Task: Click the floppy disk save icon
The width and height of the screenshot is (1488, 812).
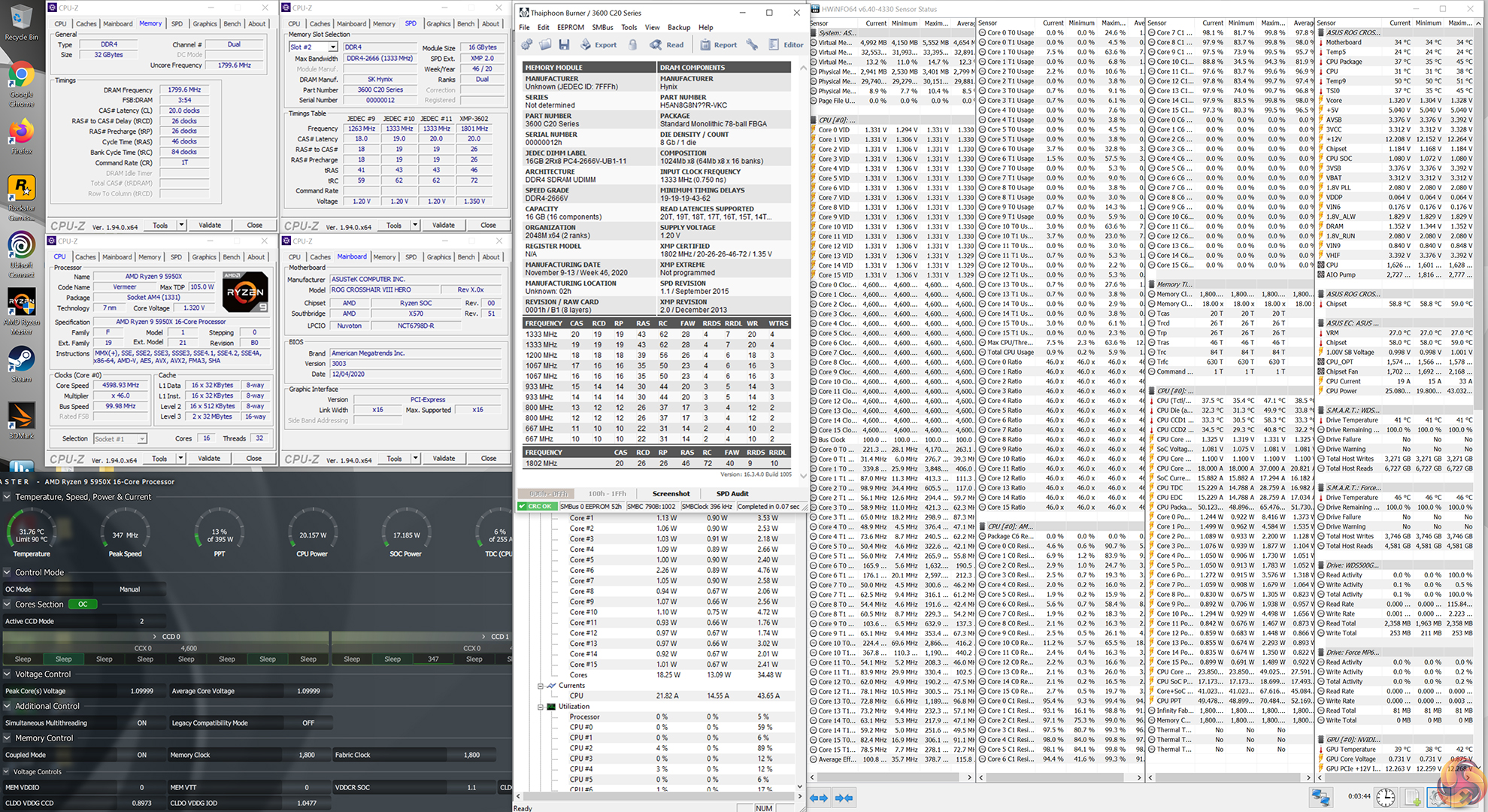Action: pyautogui.click(x=564, y=44)
